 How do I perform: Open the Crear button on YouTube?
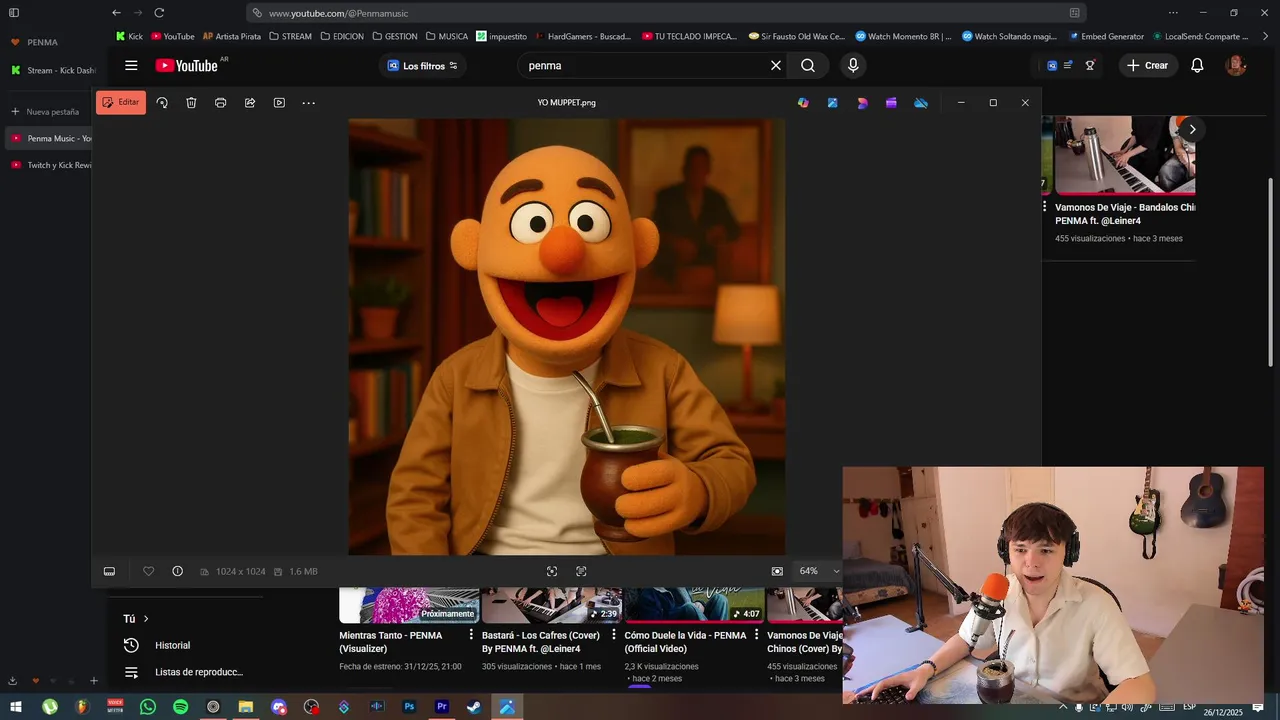1146,66
